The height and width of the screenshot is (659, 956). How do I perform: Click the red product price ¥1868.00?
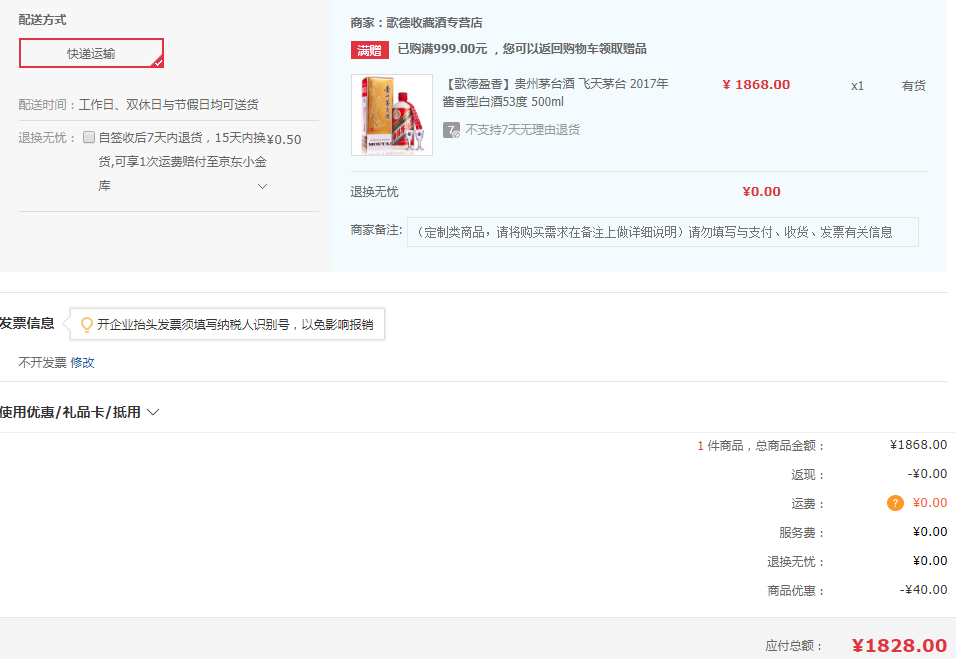point(756,85)
